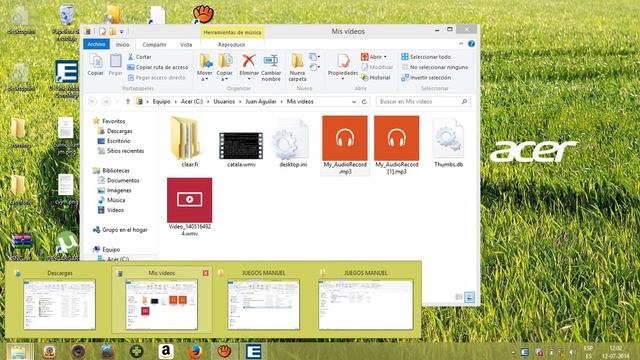The width and height of the screenshot is (640, 360).
Task: Open the blue Help question icon
Action: pyautogui.click(x=471, y=44)
